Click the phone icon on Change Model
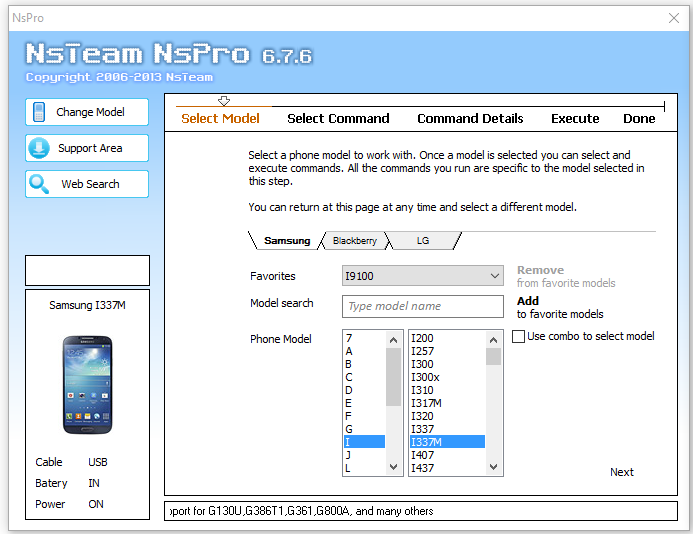Image resolution: width=693 pixels, height=534 pixels. [39, 112]
